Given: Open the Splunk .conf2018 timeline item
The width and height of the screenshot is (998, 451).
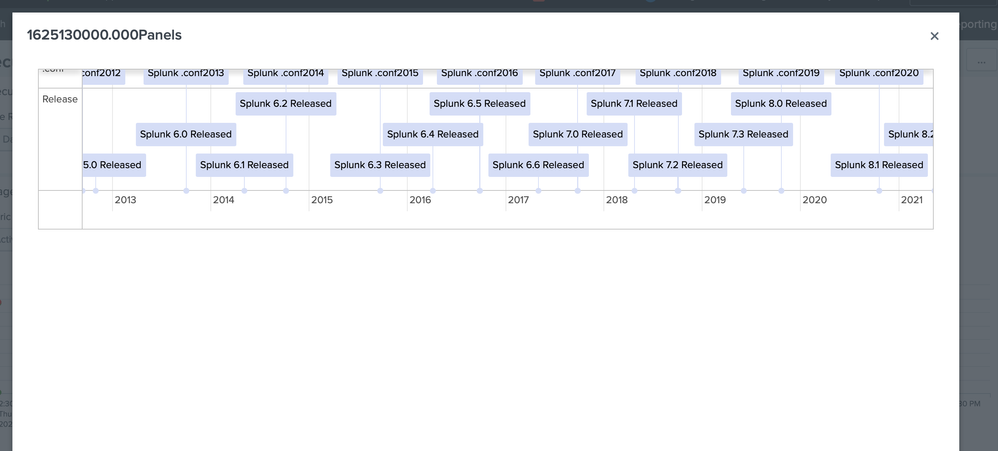Looking at the screenshot, I should click(677, 74).
